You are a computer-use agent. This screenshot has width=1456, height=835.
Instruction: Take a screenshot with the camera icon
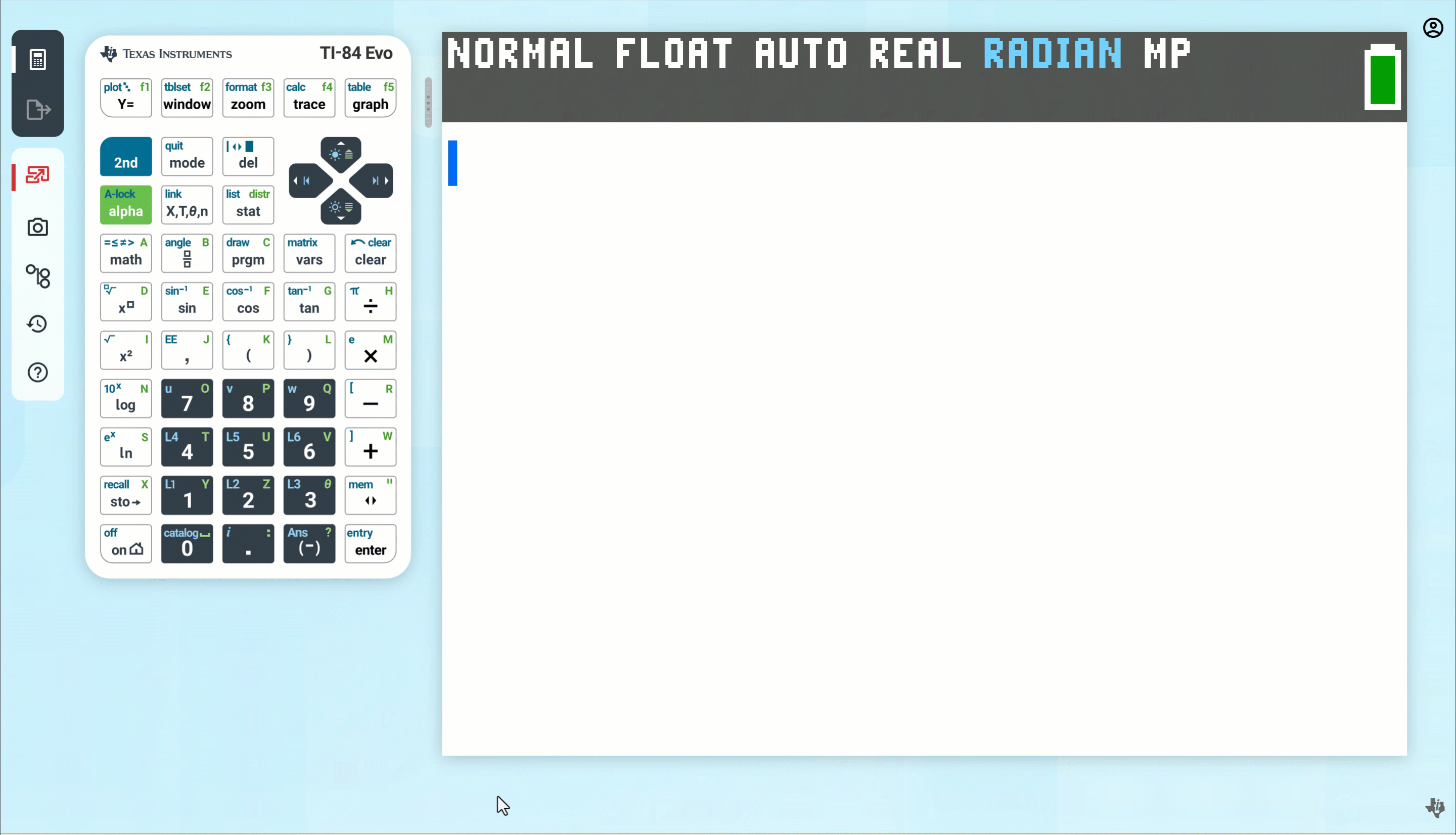[x=38, y=227]
